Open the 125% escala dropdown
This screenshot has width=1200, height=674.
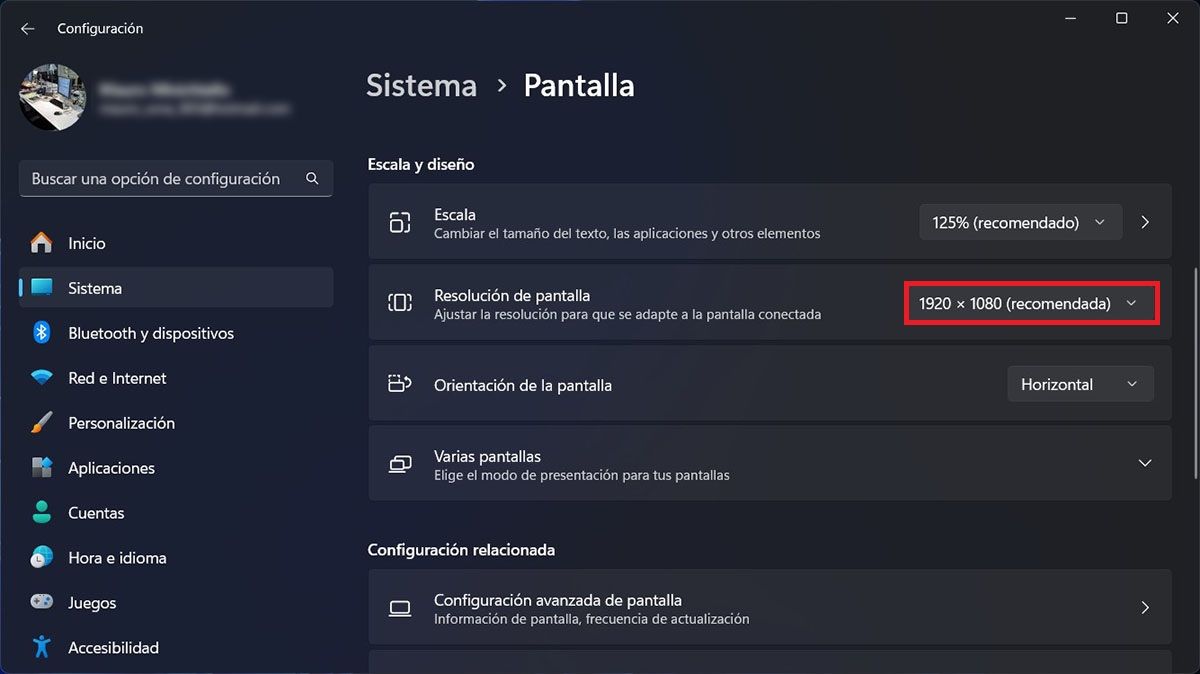tap(1019, 222)
